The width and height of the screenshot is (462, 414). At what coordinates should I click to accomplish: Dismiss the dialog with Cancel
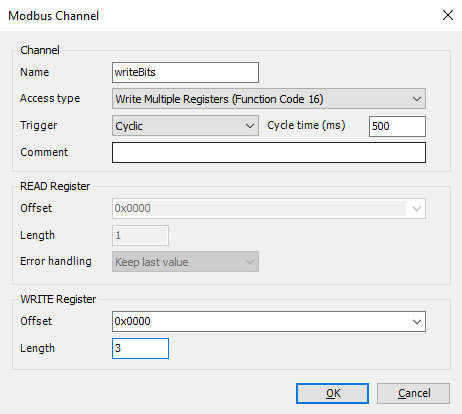tap(413, 393)
